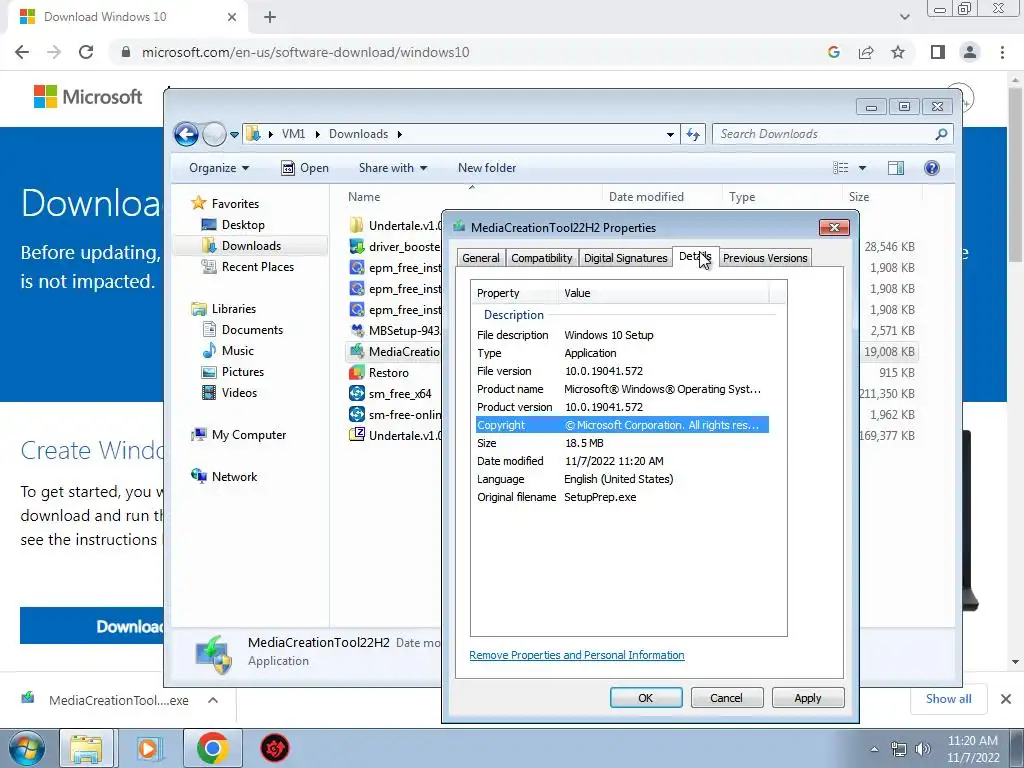This screenshot has width=1024, height=768.
Task: Open the Digital Signatures tab
Action: (626, 258)
